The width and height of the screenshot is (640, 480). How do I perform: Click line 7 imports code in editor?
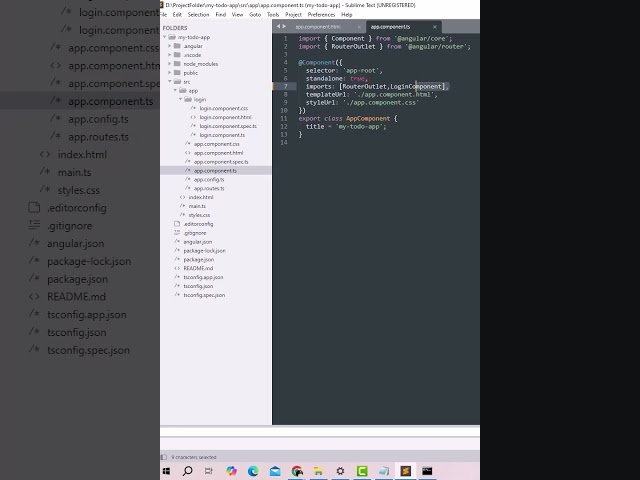[x=377, y=87]
